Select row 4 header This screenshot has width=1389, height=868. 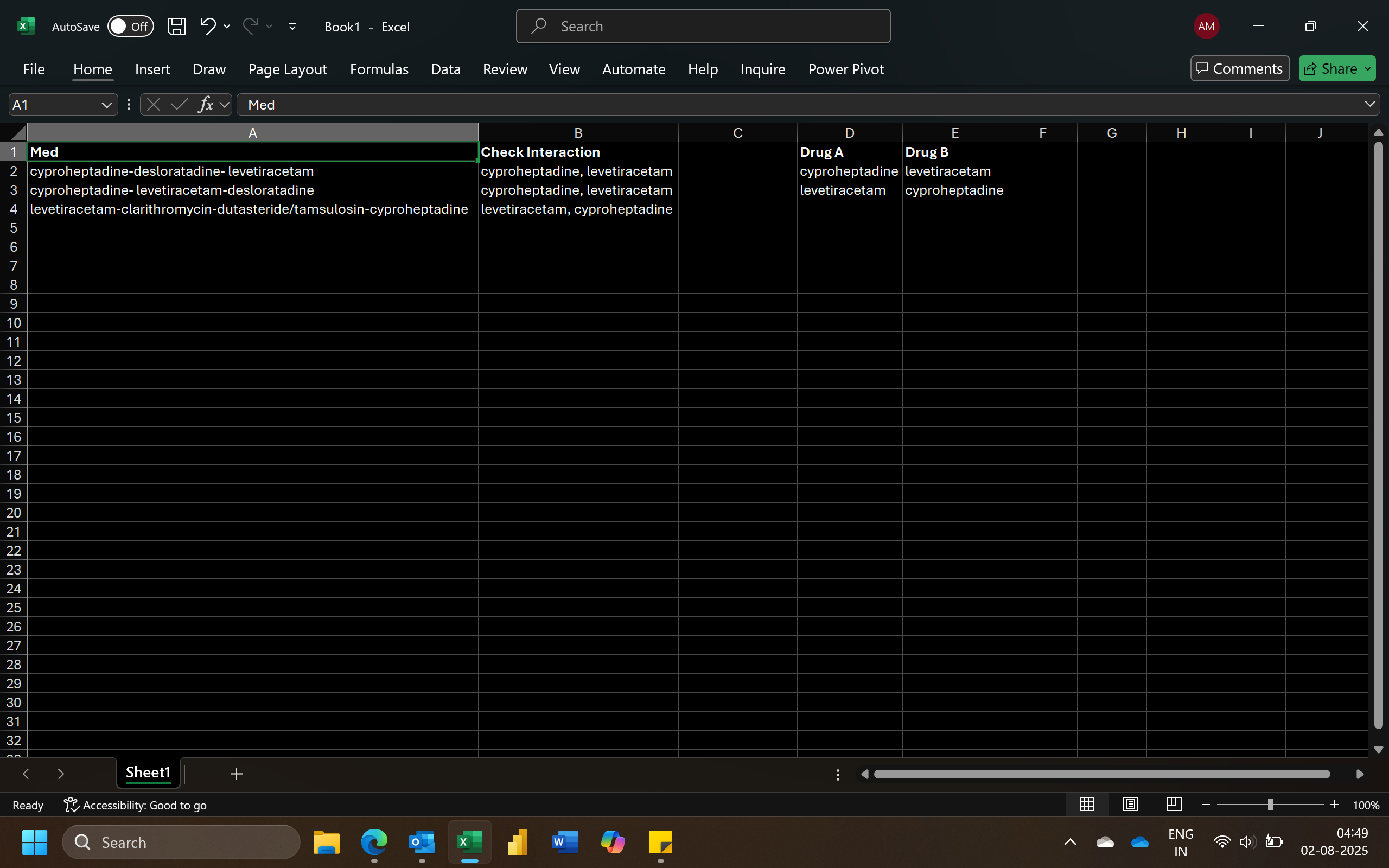[13, 209]
